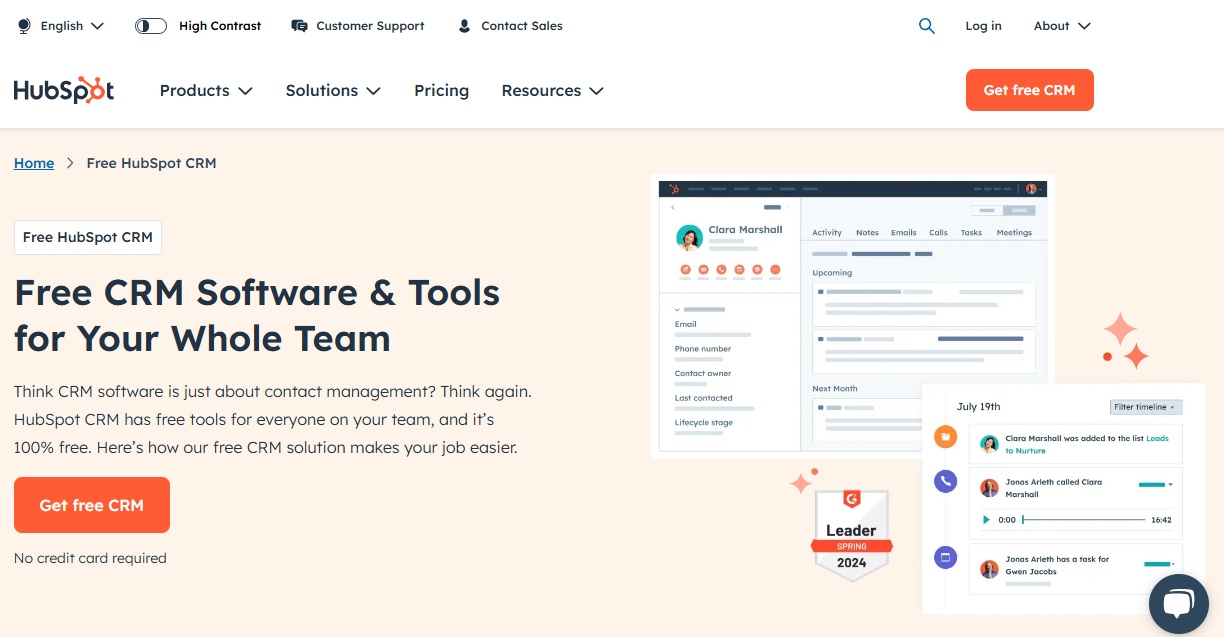Click the 'Contact owner' field label
The height and width of the screenshot is (637, 1224).
pos(703,374)
